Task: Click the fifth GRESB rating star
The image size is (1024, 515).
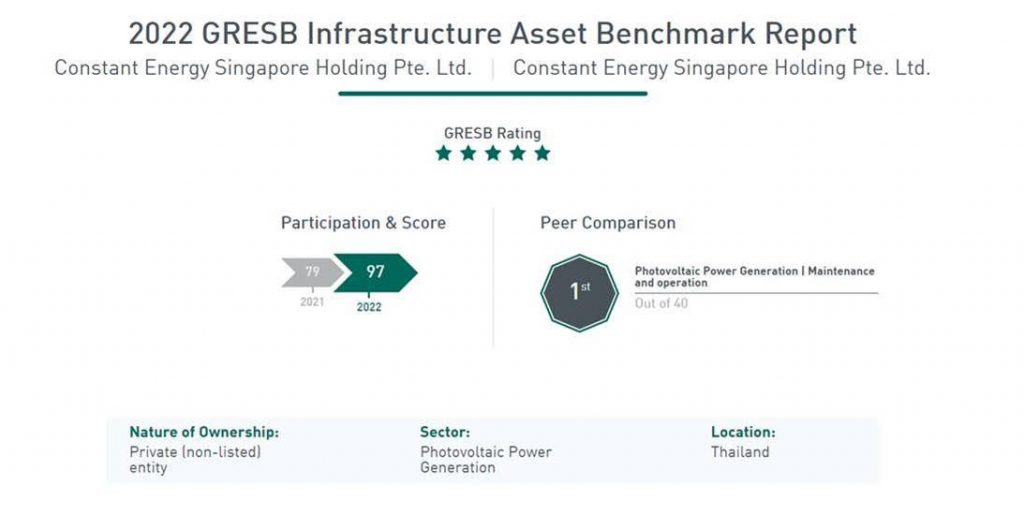Action: coord(542,153)
